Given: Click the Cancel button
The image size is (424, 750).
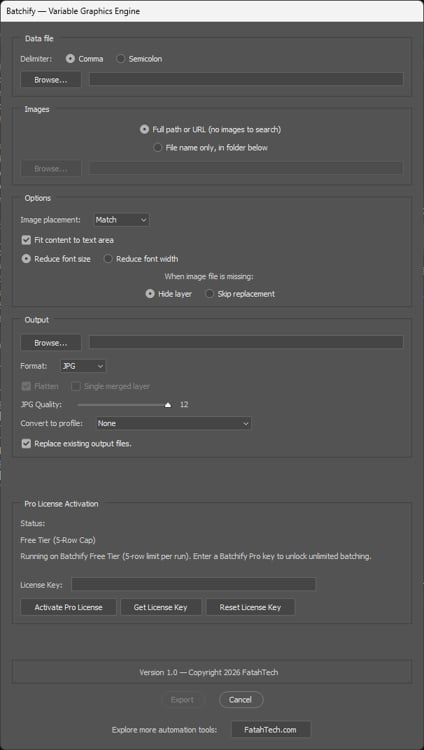Looking at the screenshot, I should click(240, 700).
